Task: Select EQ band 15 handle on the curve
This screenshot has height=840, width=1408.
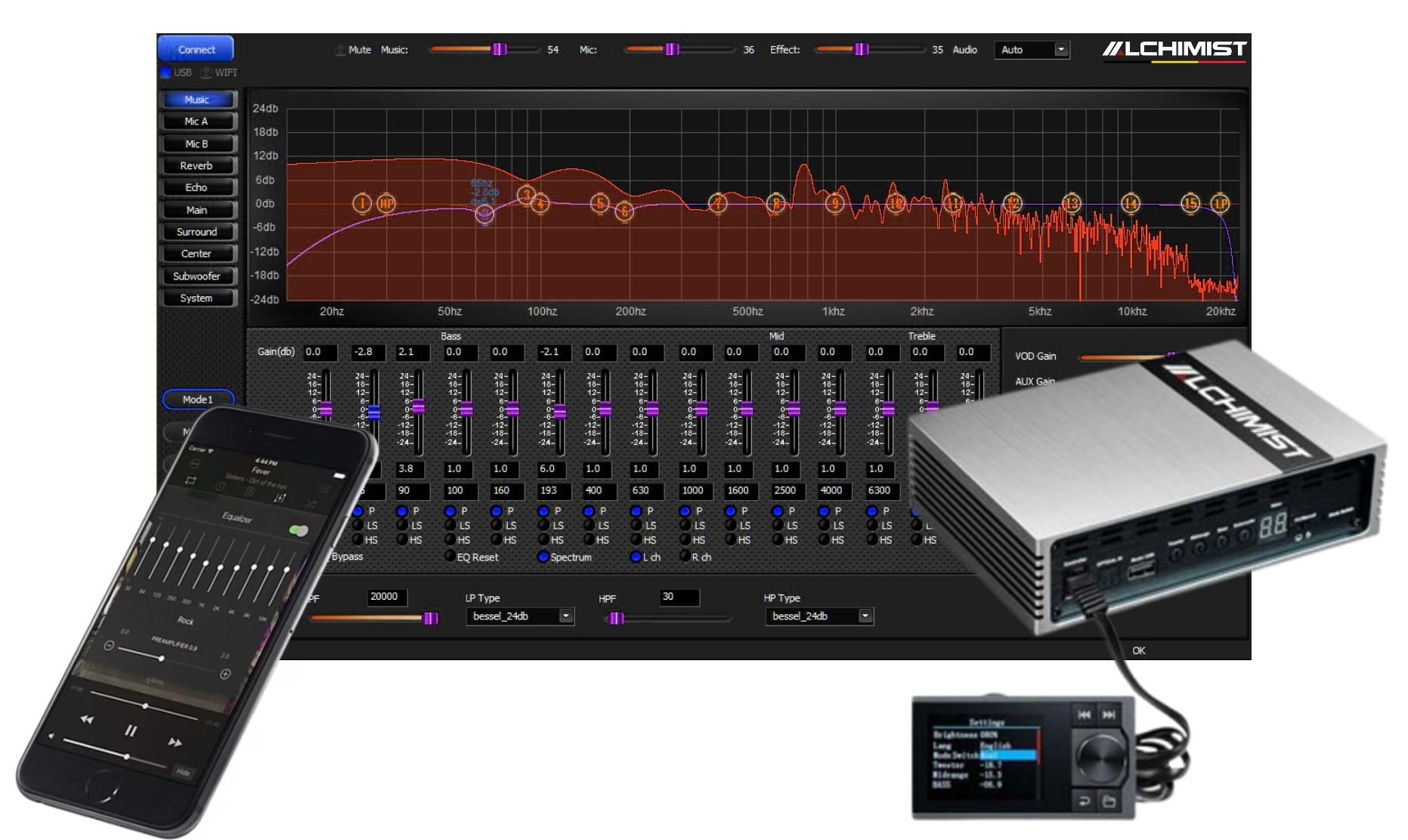Action: point(1191,202)
